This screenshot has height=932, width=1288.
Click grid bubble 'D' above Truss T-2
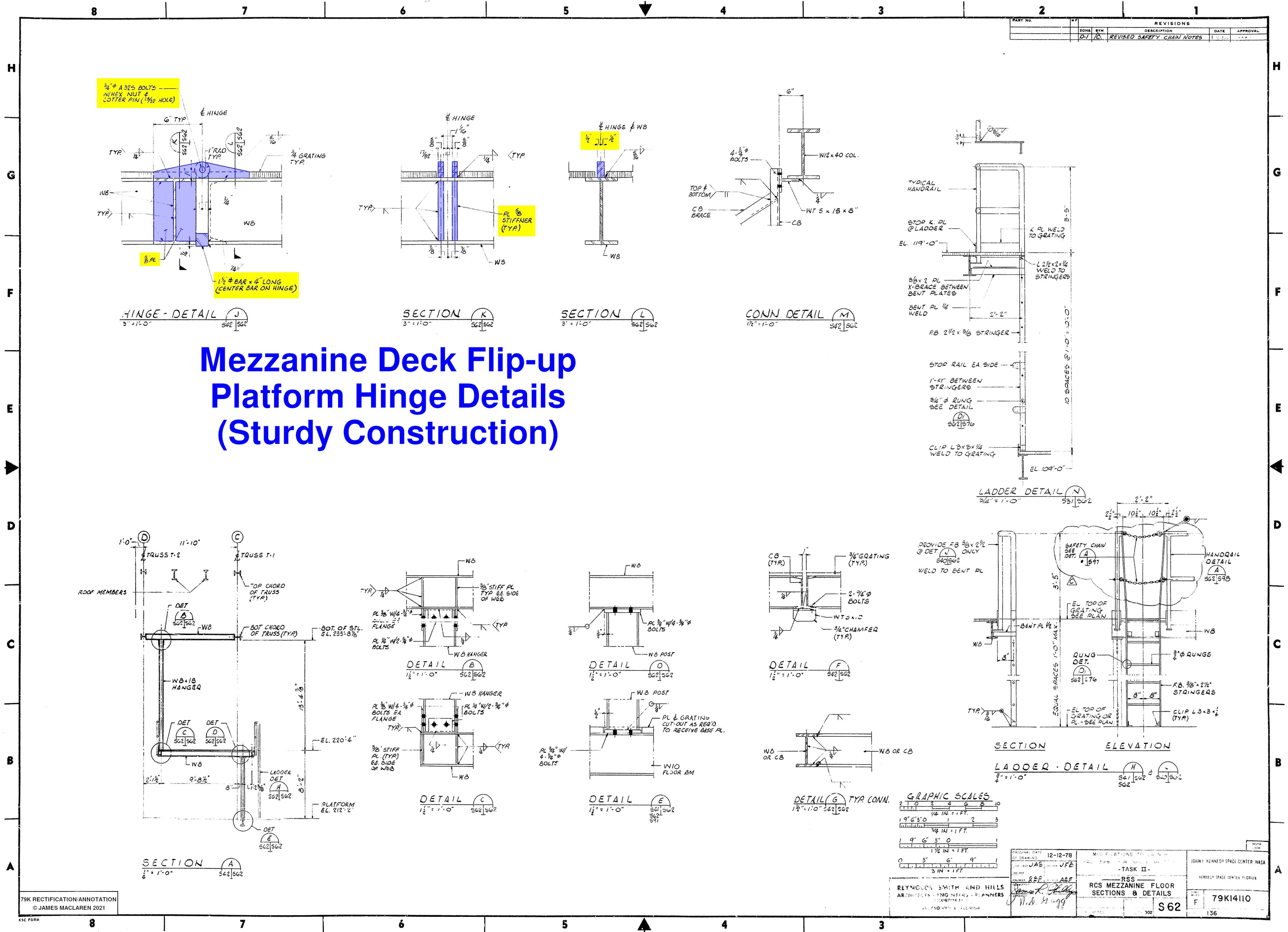click(x=144, y=537)
